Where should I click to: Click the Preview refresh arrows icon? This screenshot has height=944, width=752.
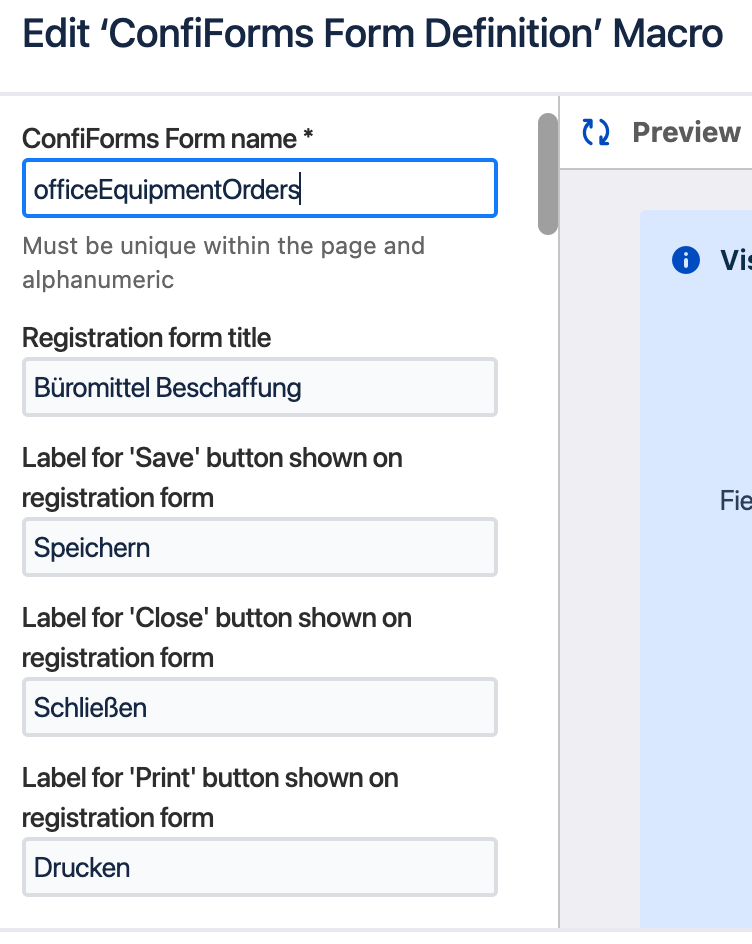point(596,132)
